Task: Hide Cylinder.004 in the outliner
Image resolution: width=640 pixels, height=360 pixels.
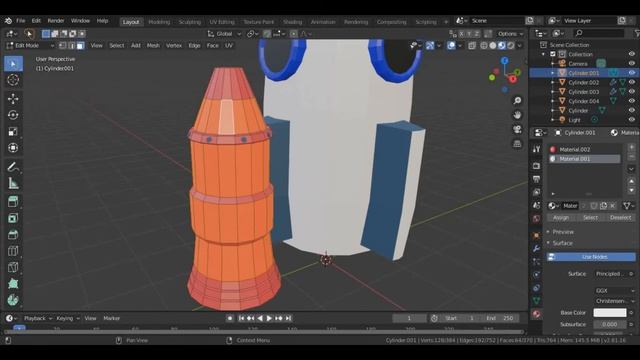Action: coord(631,101)
